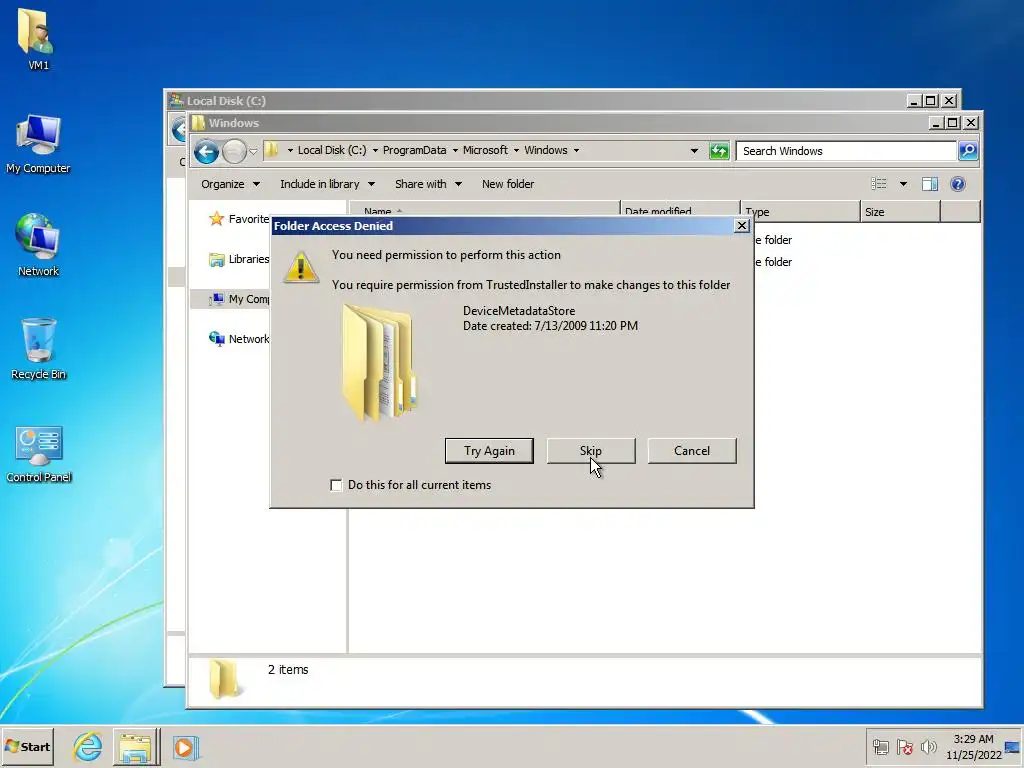Click the DeviceMetadataStore folder thumbnail
Screen dimensions: 1024x768
tap(379, 363)
